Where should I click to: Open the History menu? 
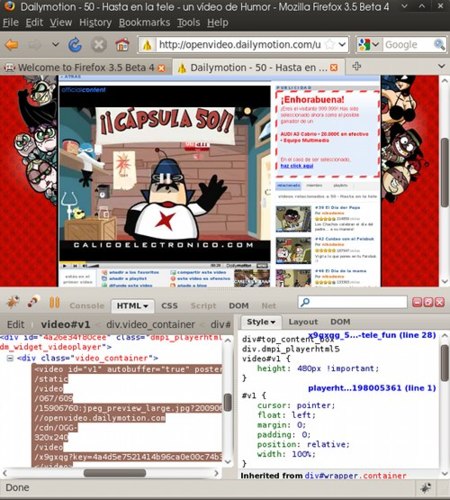[95, 22]
